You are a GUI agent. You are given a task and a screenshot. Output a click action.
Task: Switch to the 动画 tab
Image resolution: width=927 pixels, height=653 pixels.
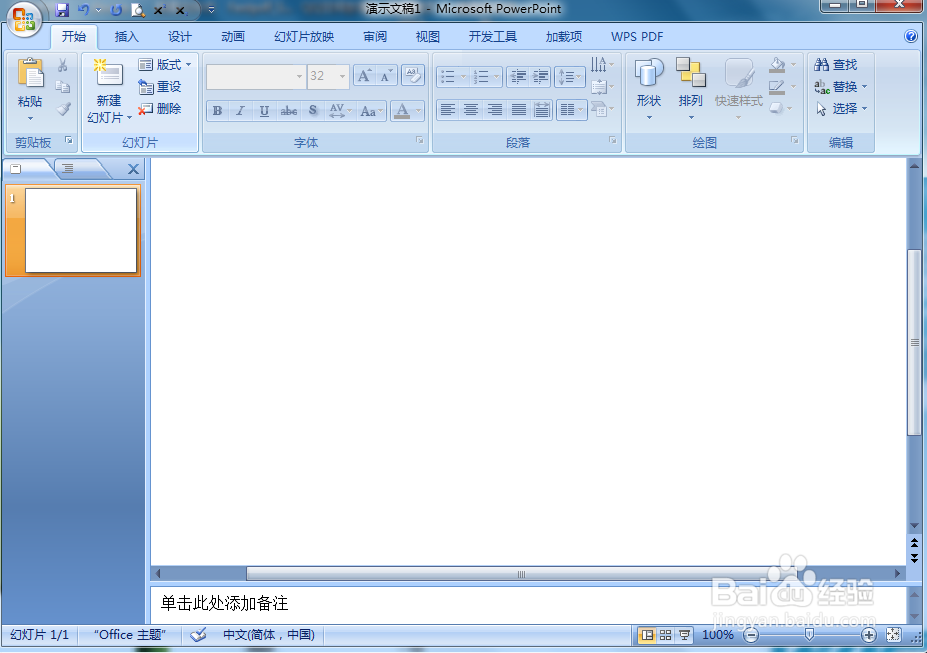[x=233, y=37]
